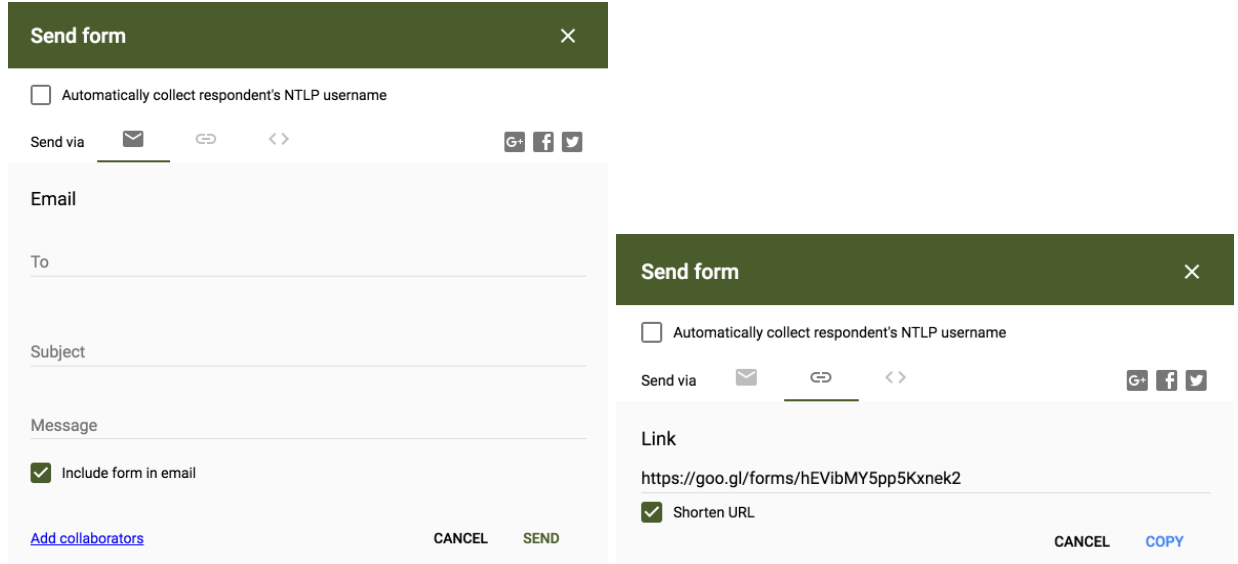
Task: Focus the To recipient field
Action: [x=308, y=262]
